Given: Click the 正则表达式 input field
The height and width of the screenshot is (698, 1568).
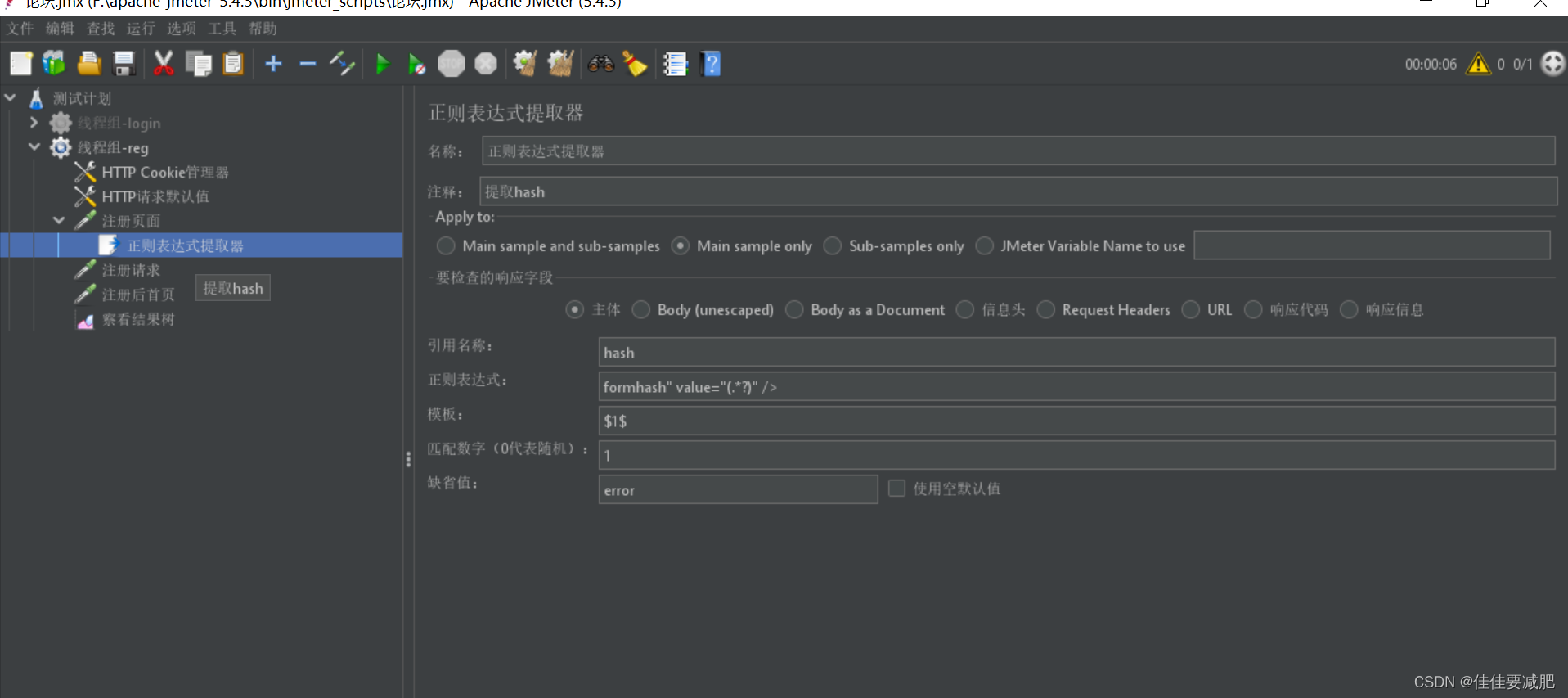Looking at the screenshot, I should [1076, 386].
